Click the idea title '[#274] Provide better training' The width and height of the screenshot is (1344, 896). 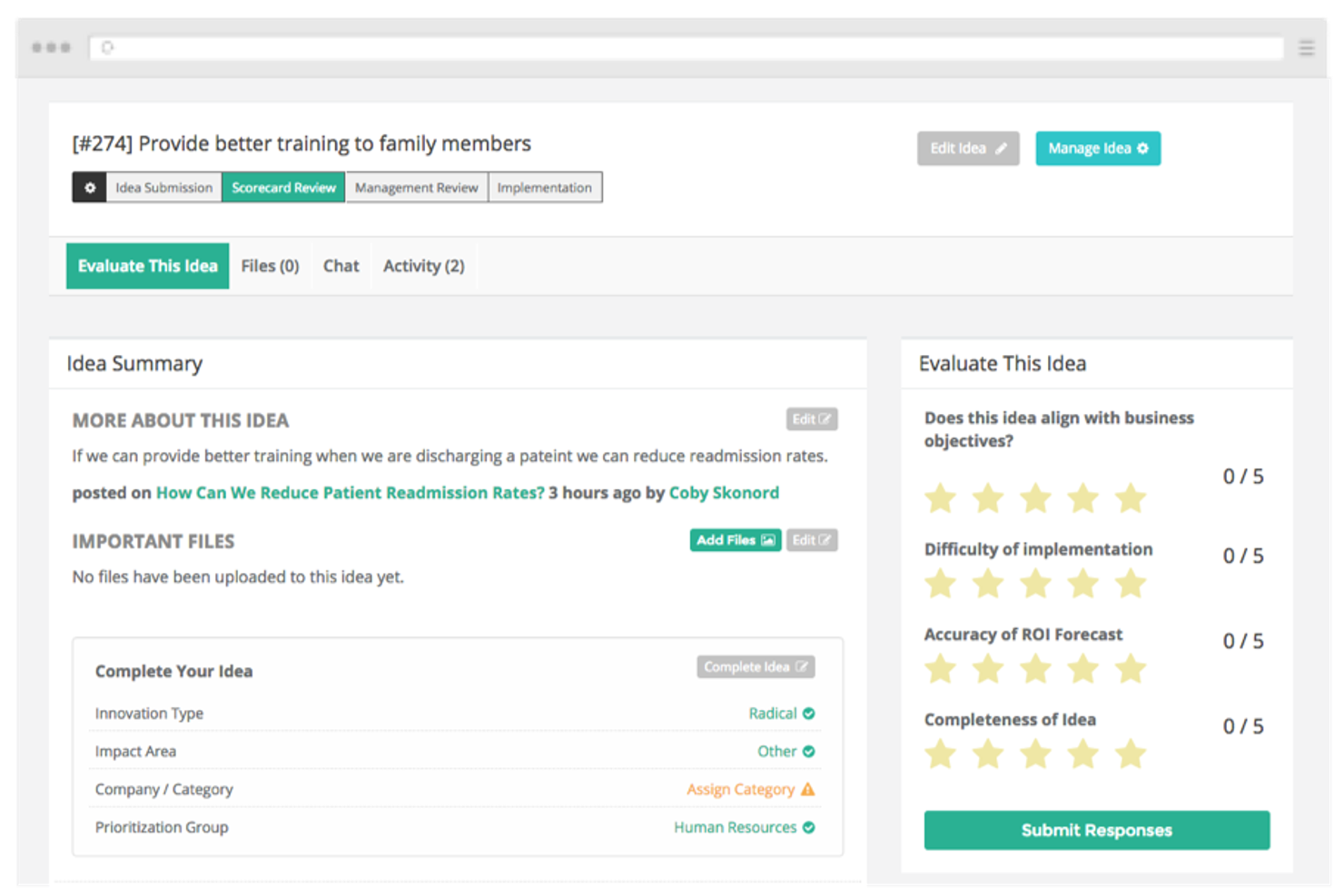click(301, 143)
